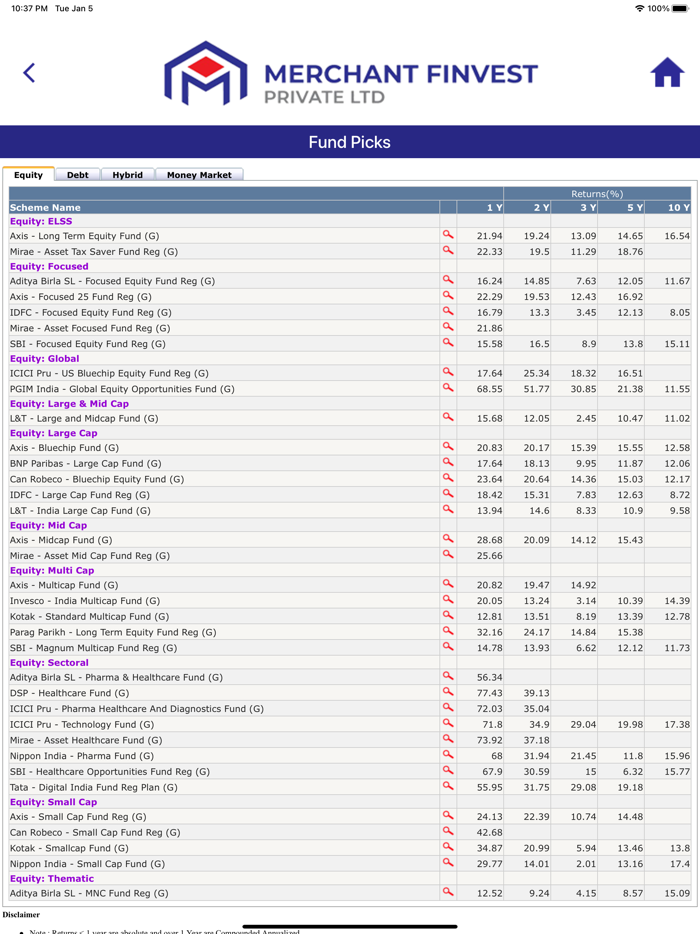Click the 'Fund Picks' title bar
700x934 pixels.
pyautogui.click(x=350, y=142)
